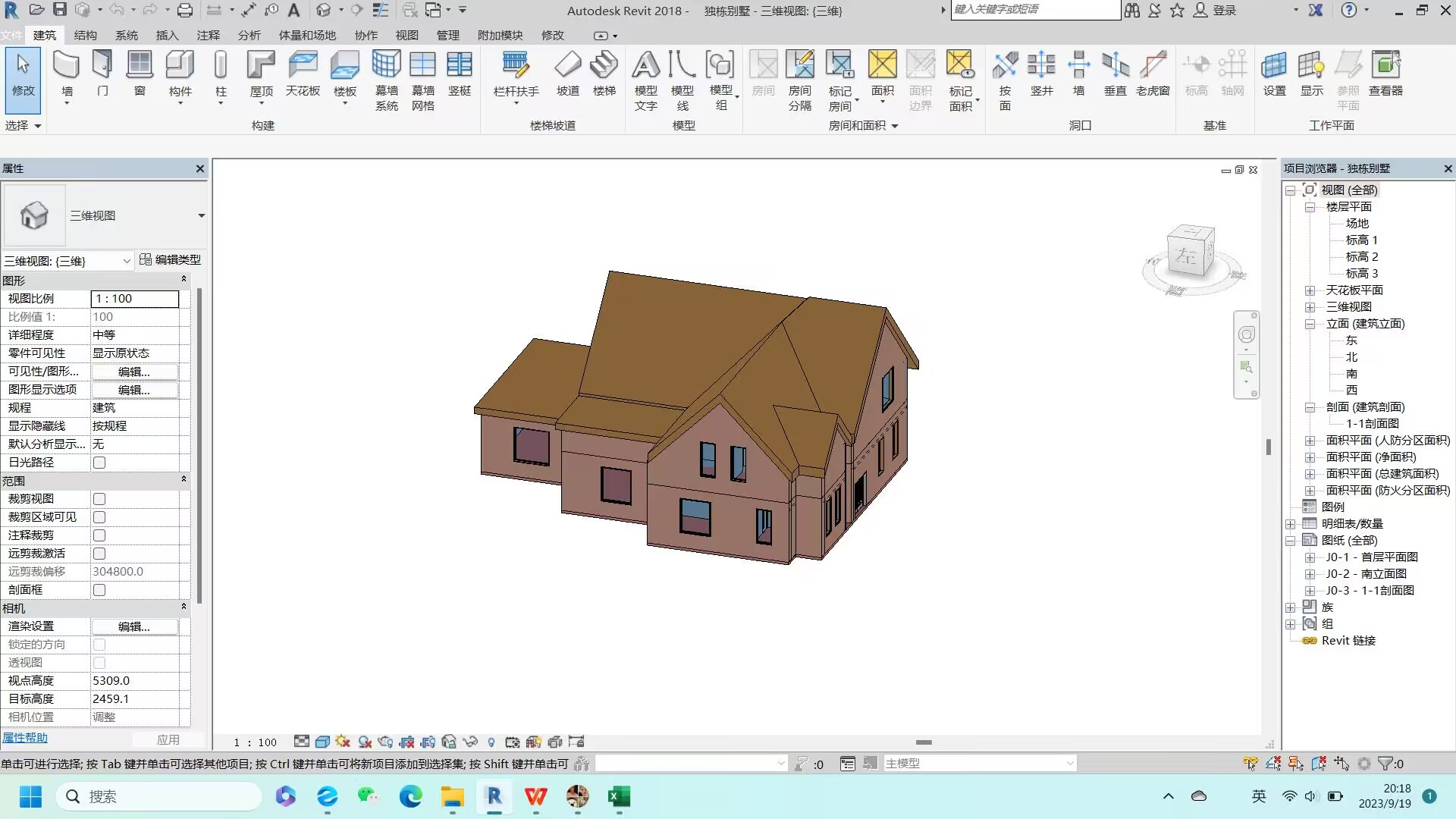
Task: Click the 编辑类型 button
Action: (171, 259)
